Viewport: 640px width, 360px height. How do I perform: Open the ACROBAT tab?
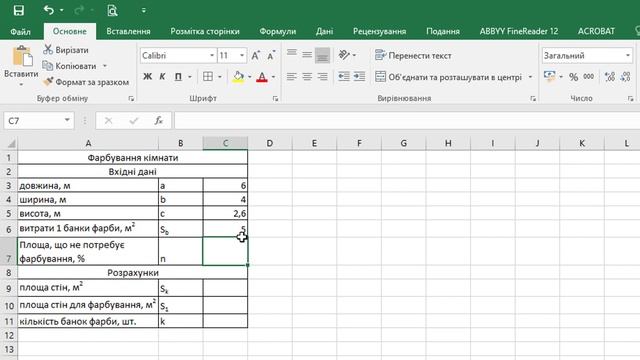coord(596,31)
